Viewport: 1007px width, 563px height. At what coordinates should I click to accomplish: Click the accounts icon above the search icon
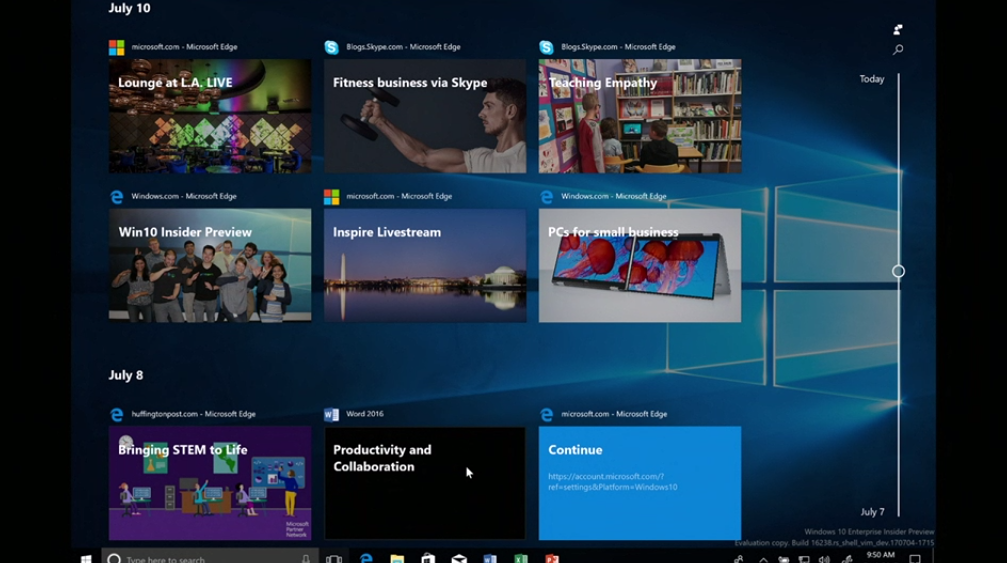(898, 30)
